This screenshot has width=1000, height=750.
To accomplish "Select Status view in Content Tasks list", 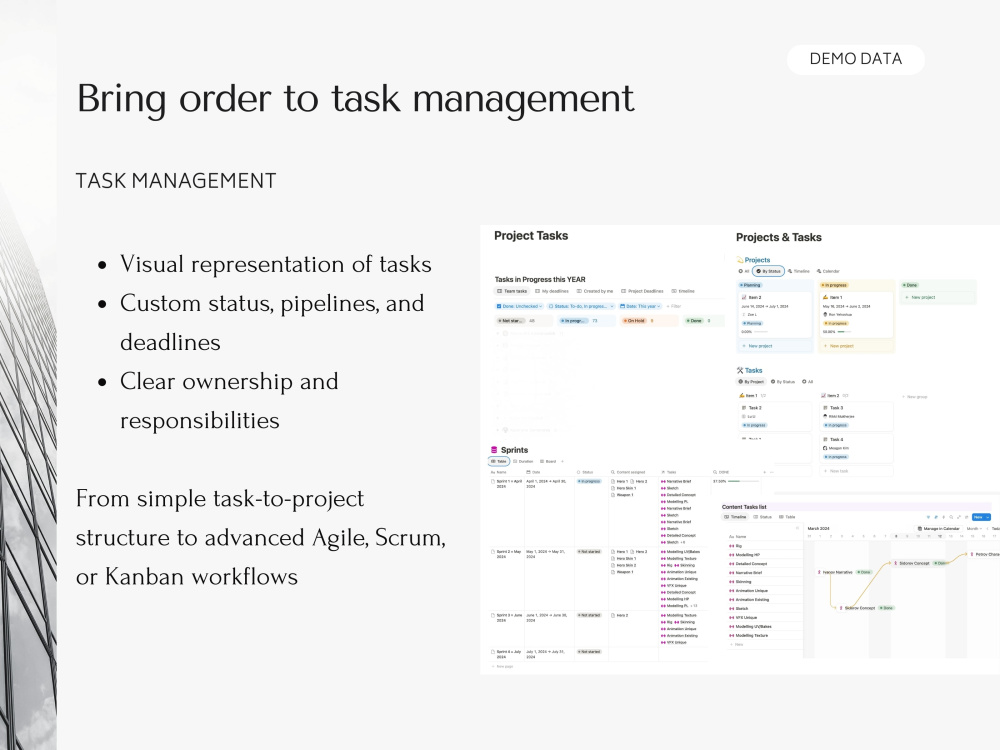I will point(763,517).
